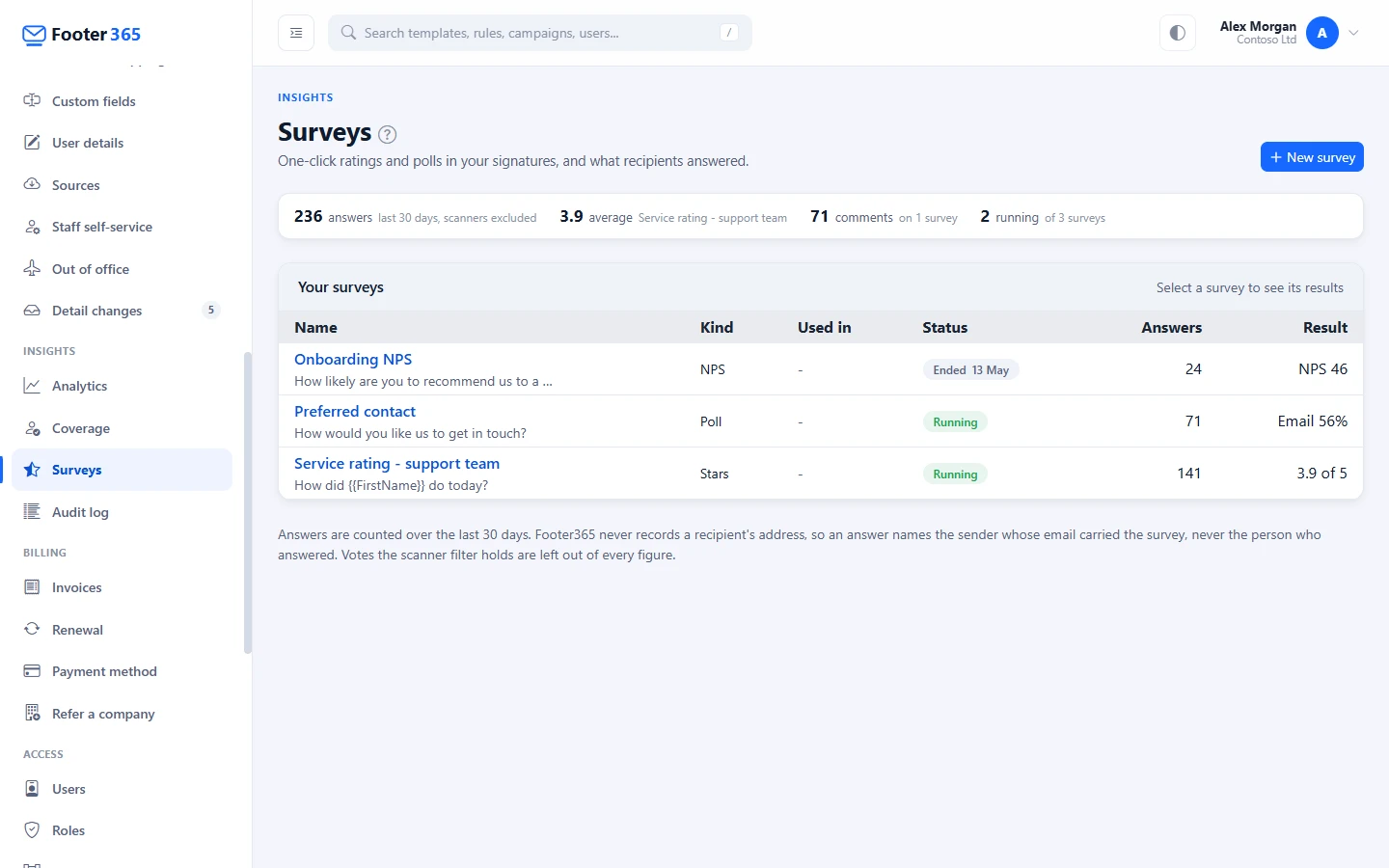Click the Renewal refresh icon

click(x=32, y=629)
